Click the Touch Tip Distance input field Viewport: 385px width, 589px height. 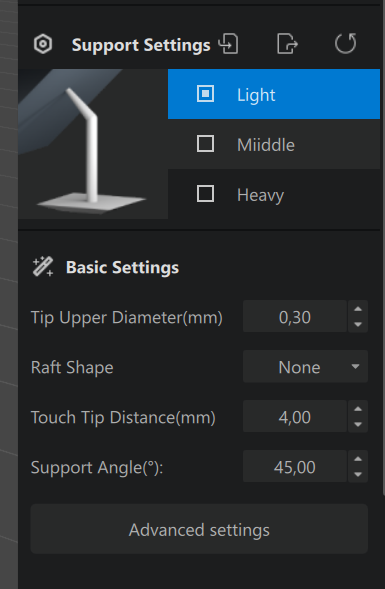pyautogui.click(x=295, y=417)
